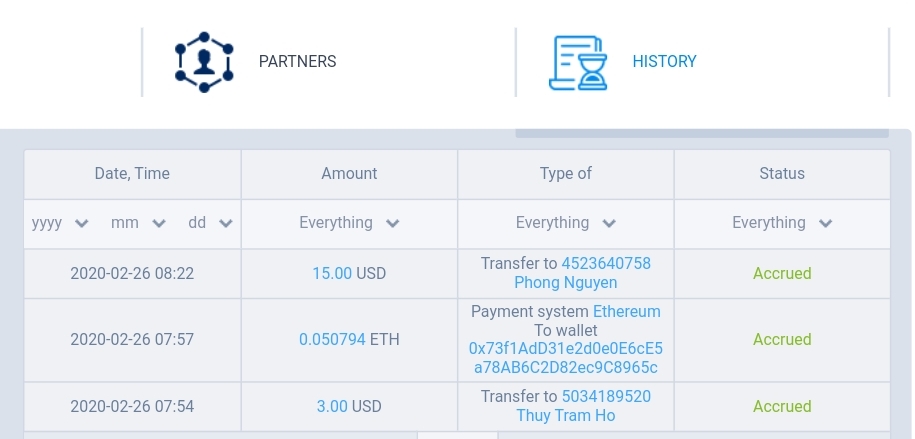Click the Partners network icon
Screen dimensions: 915x439
204,62
